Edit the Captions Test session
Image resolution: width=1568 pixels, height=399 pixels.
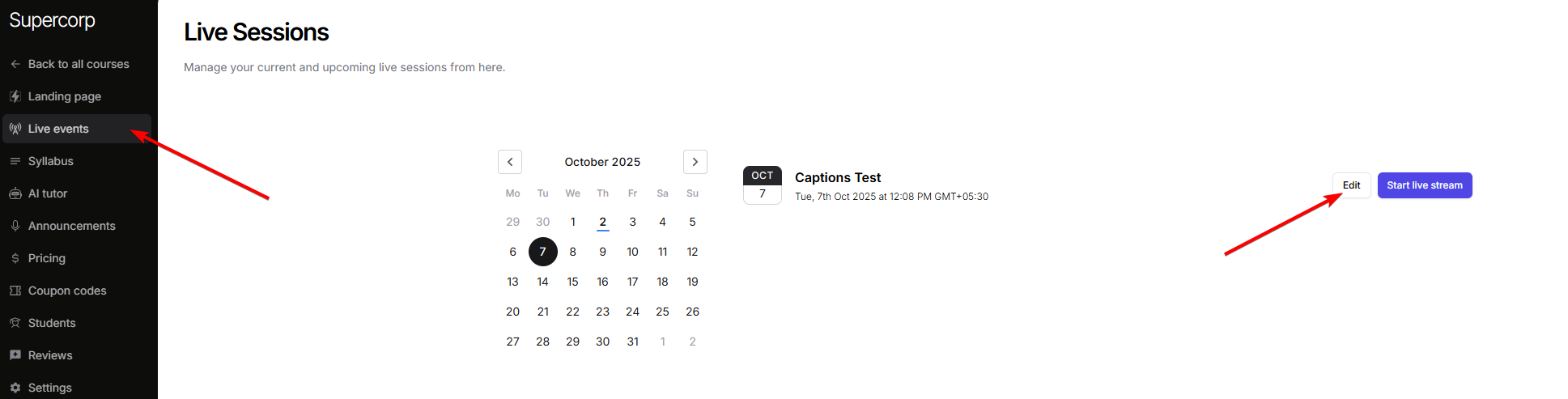click(1351, 185)
